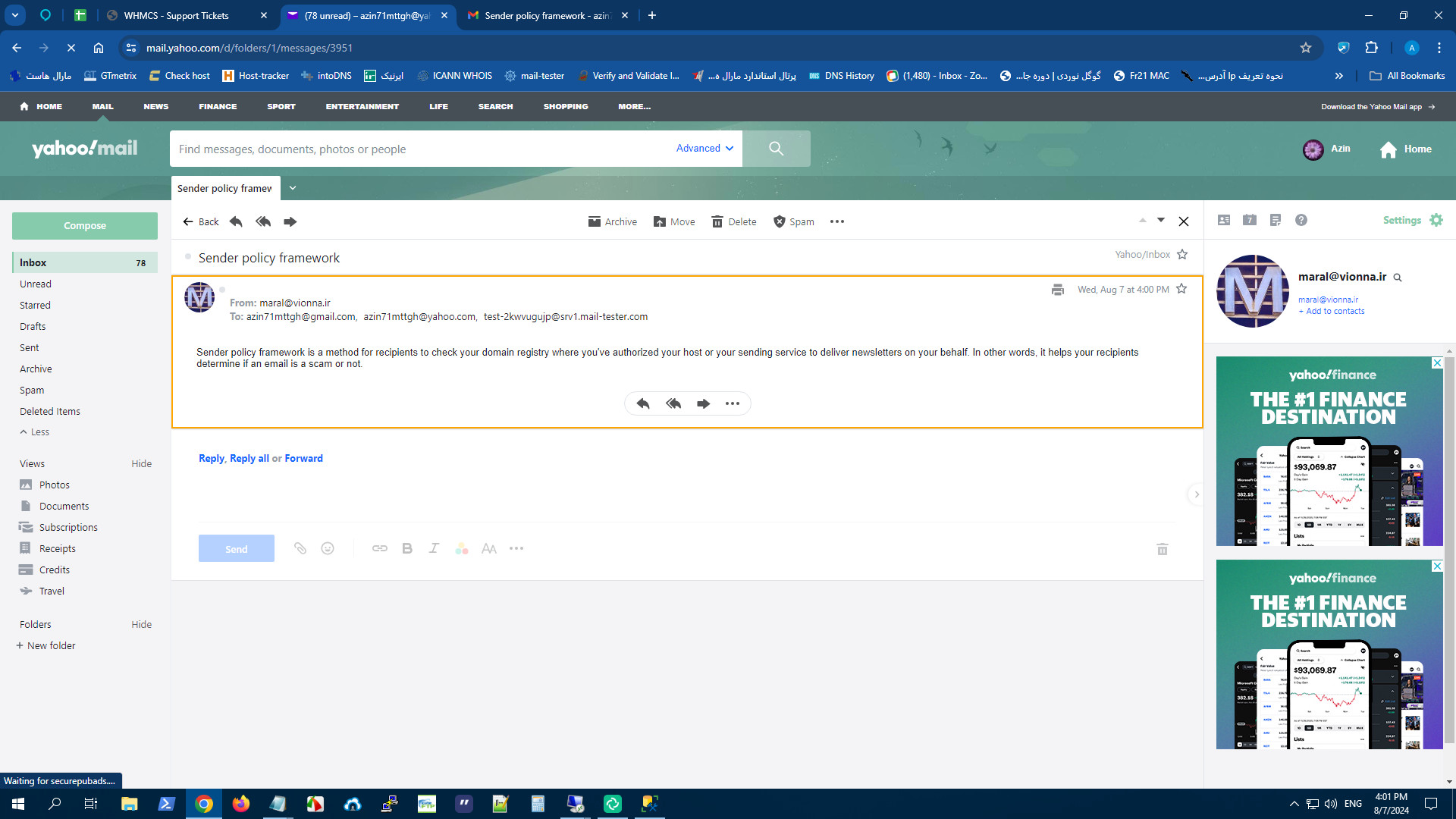Open the calendar icon in right panel

1250,220
